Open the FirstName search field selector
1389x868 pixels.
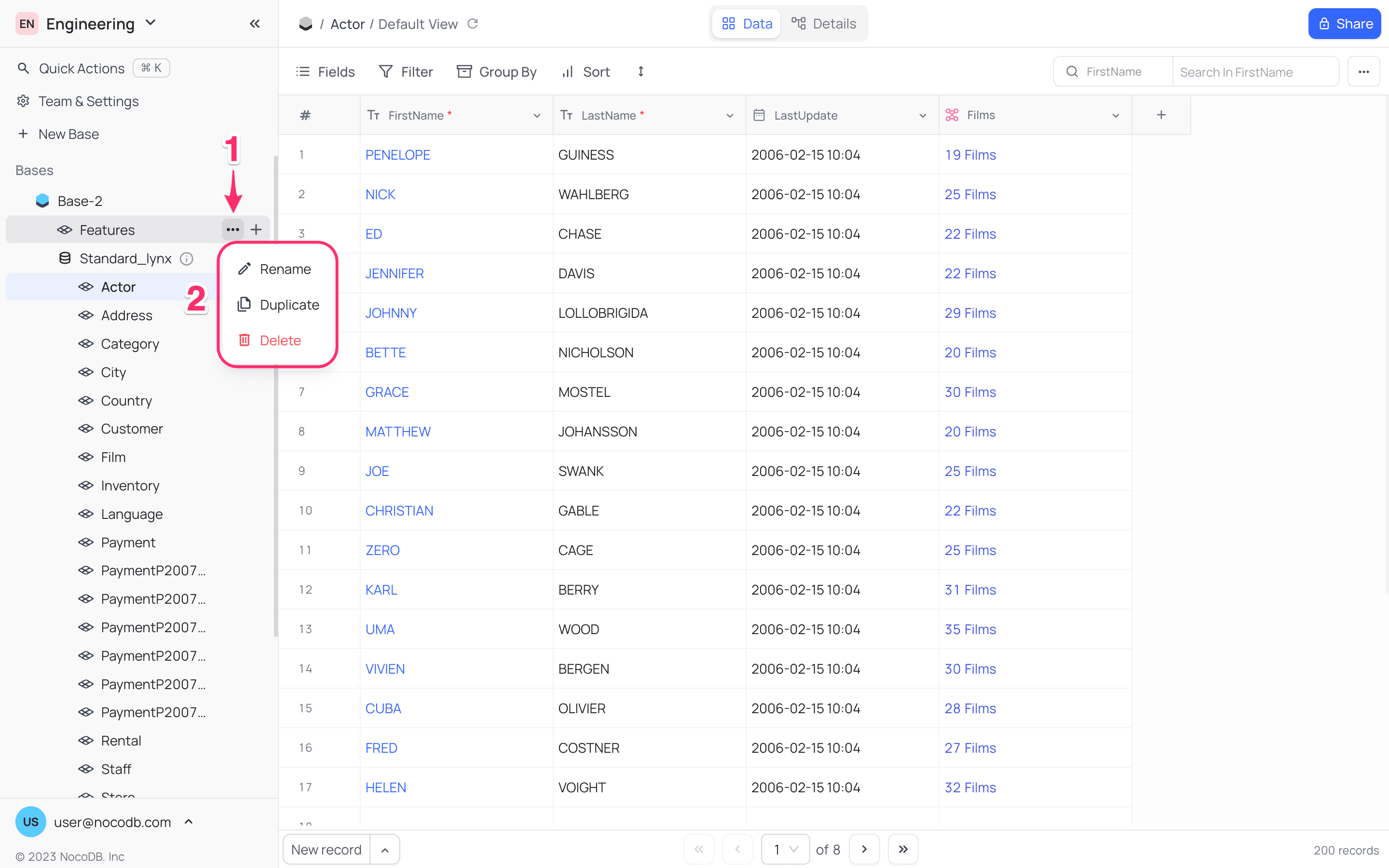click(x=1113, y=72)
